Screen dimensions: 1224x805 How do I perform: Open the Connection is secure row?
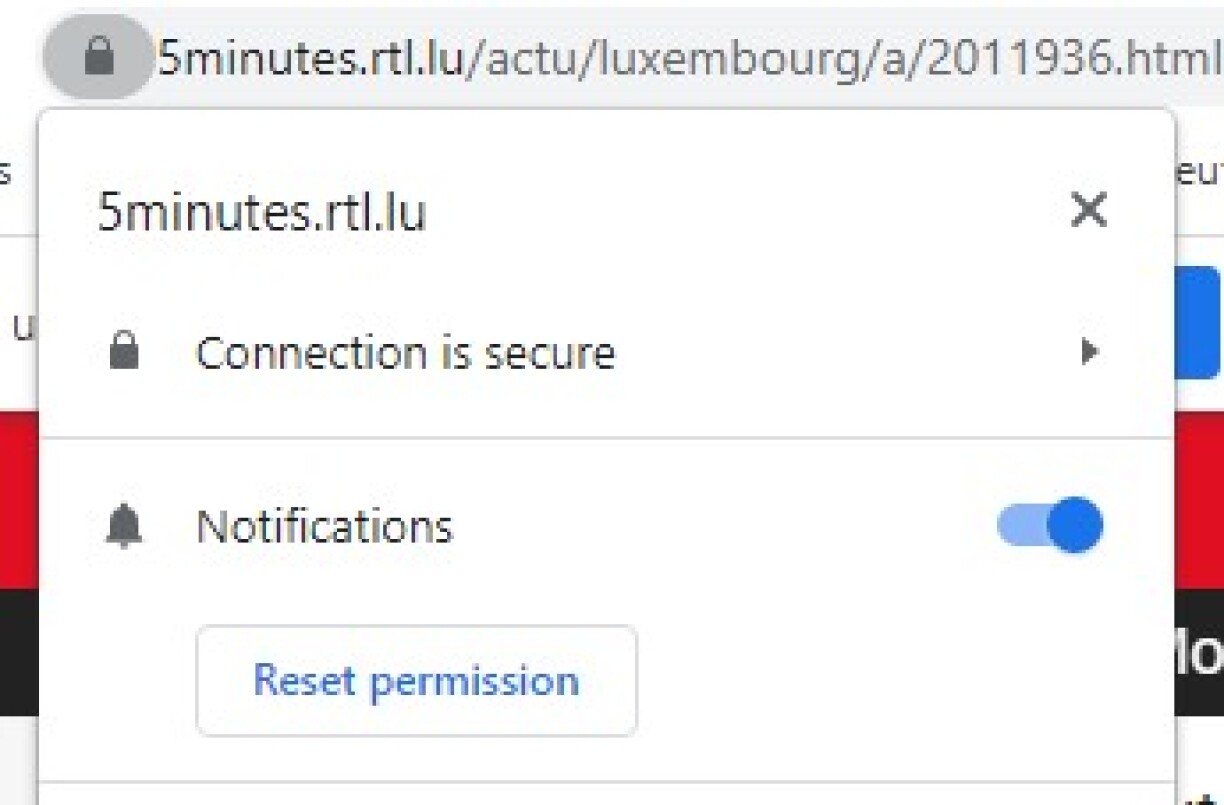(405, 353)
